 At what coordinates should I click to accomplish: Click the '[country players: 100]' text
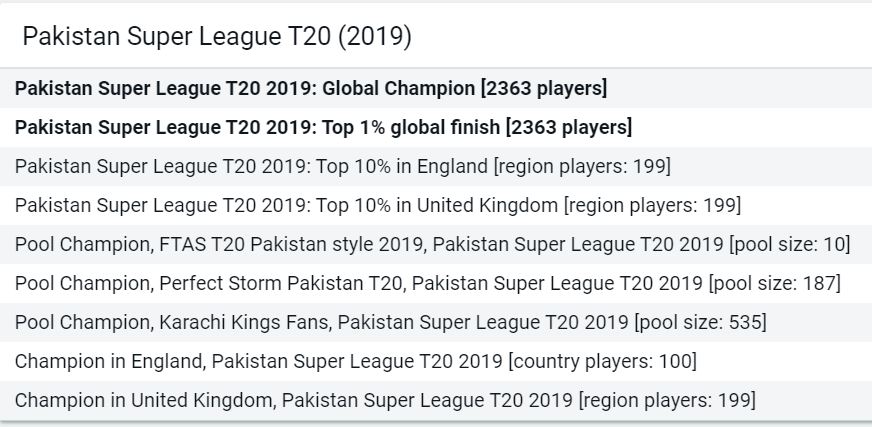click(x=602, y=361)
